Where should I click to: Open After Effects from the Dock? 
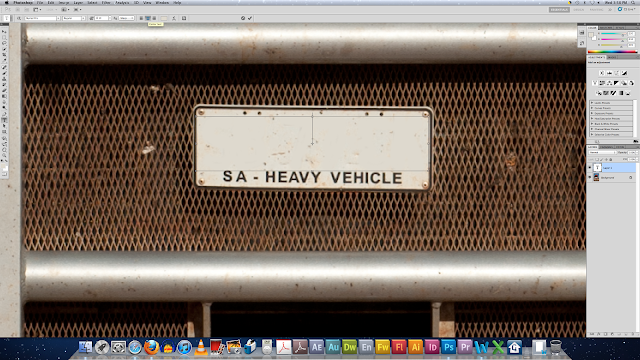point(316,347)
